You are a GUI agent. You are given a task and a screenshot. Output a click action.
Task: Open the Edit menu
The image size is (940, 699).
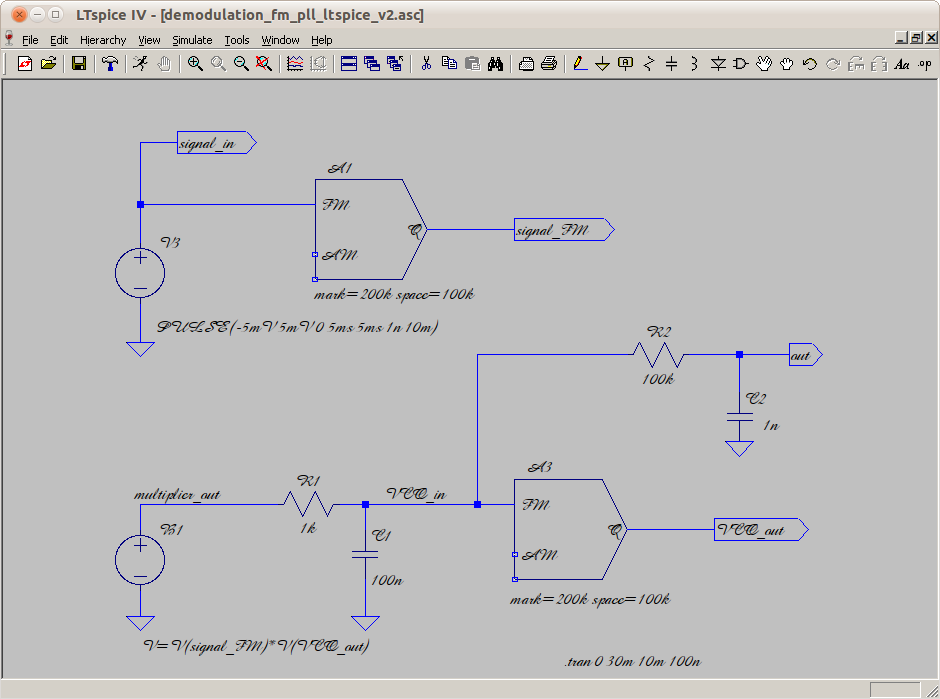59,40
